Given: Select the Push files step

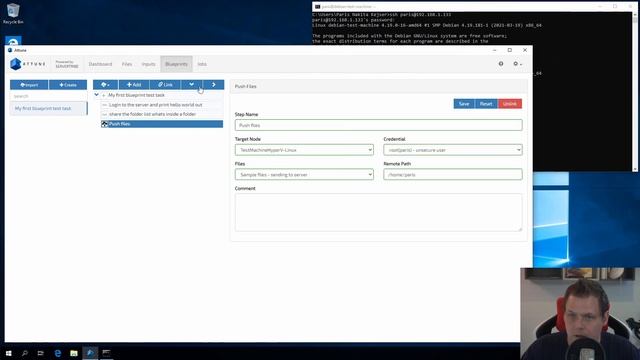Looking at the screenshot, I should [x=162, y=124].
